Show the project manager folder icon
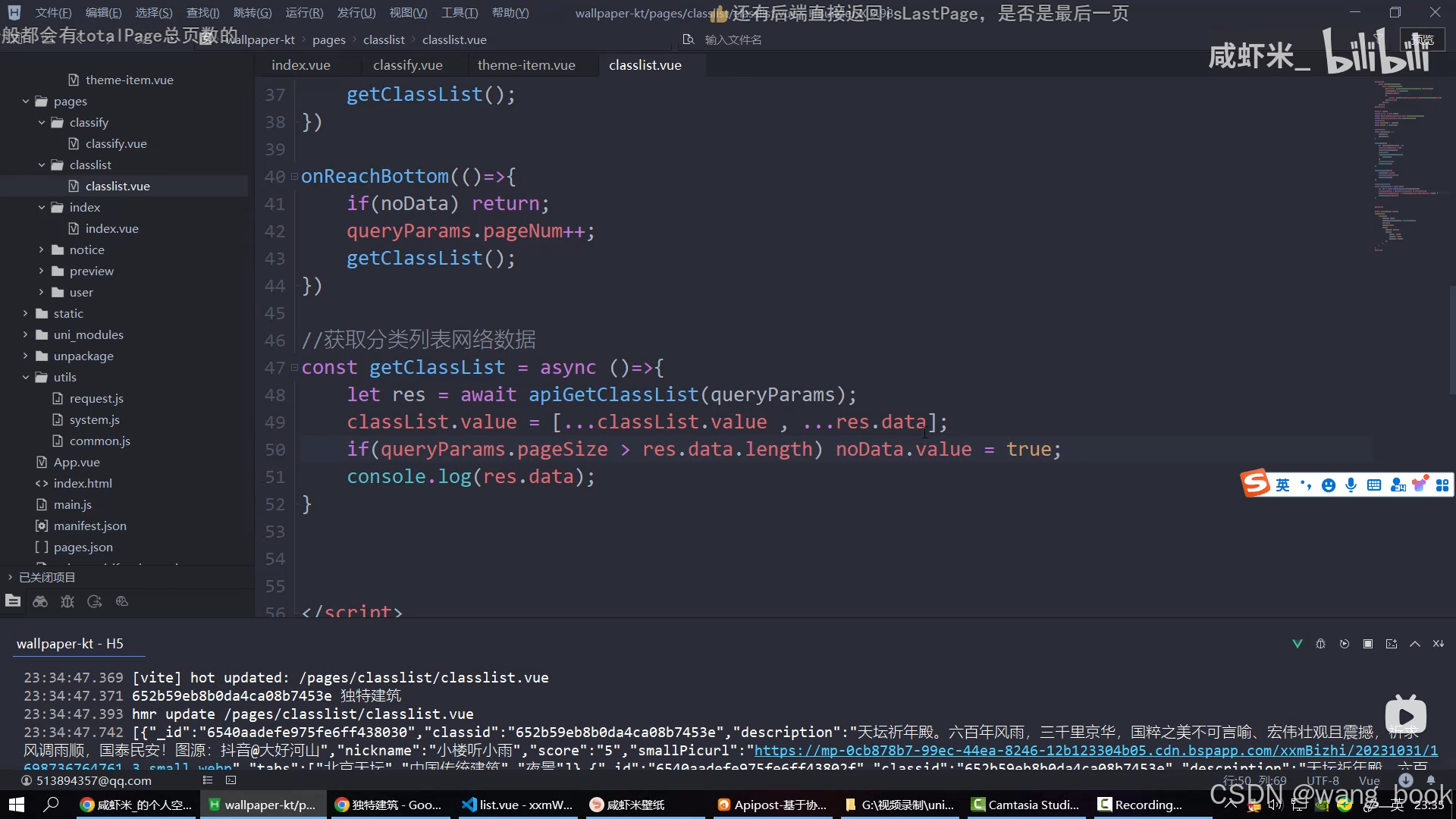The height and width of the screenshot is (819, 1456). pos(13,601)
